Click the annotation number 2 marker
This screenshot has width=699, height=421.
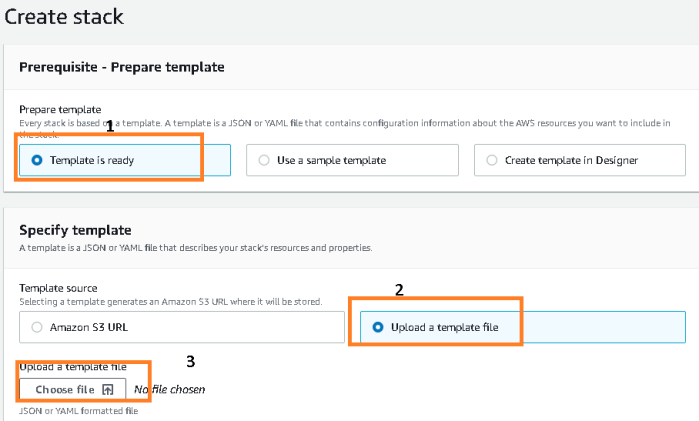[399, 291]
